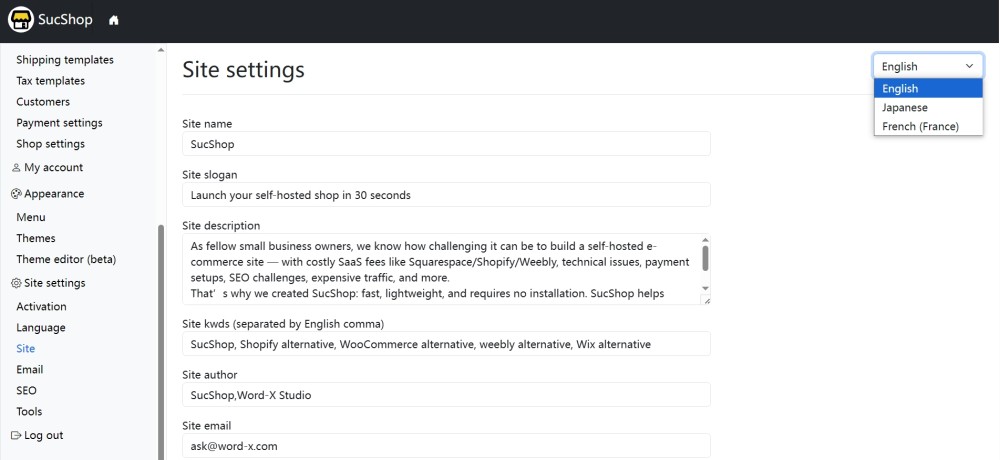This screenshot has width=1000, height=460.
Task: Click the Site settings gear icon
Action: 16,284
